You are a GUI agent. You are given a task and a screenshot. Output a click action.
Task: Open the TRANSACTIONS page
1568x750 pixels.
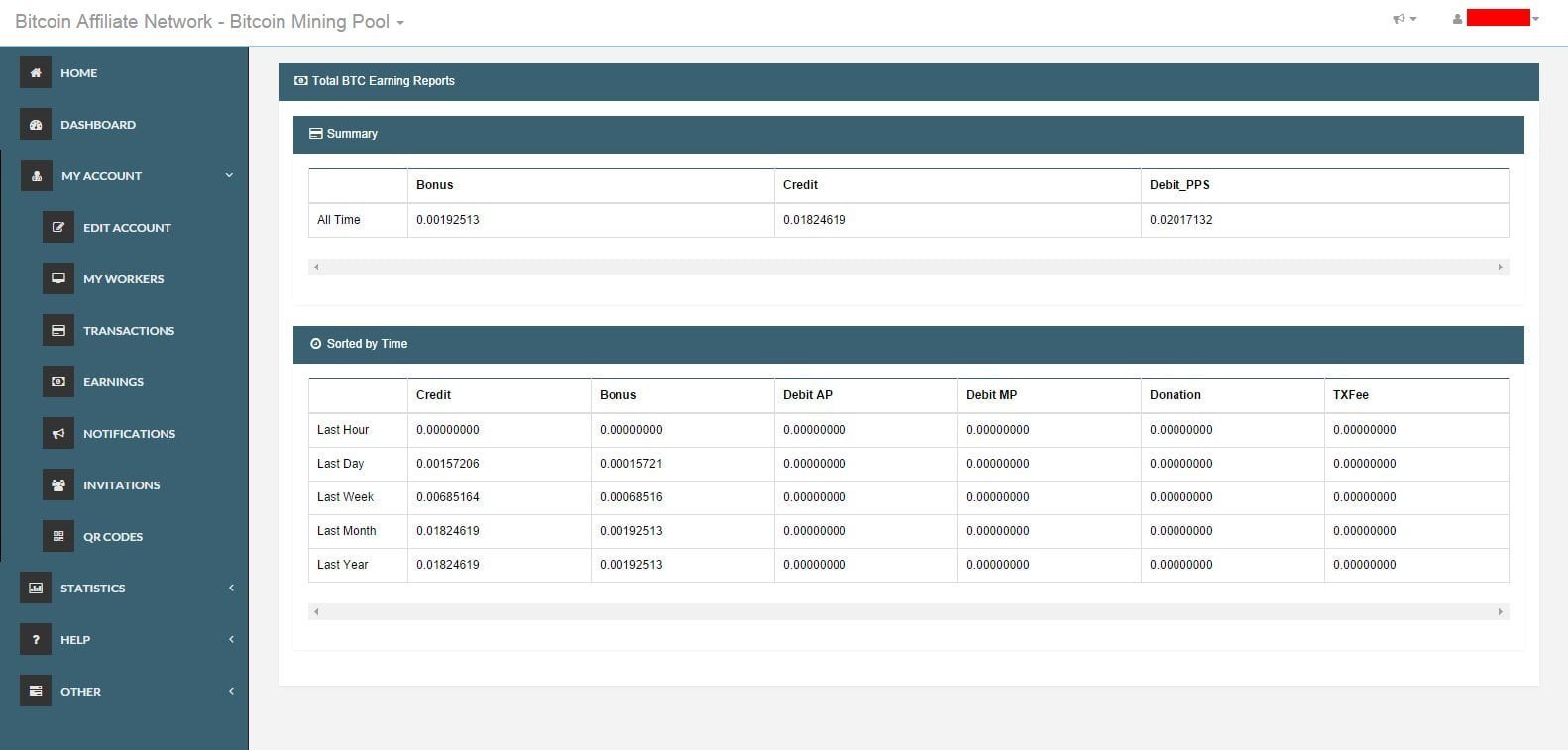pos(129,331)
